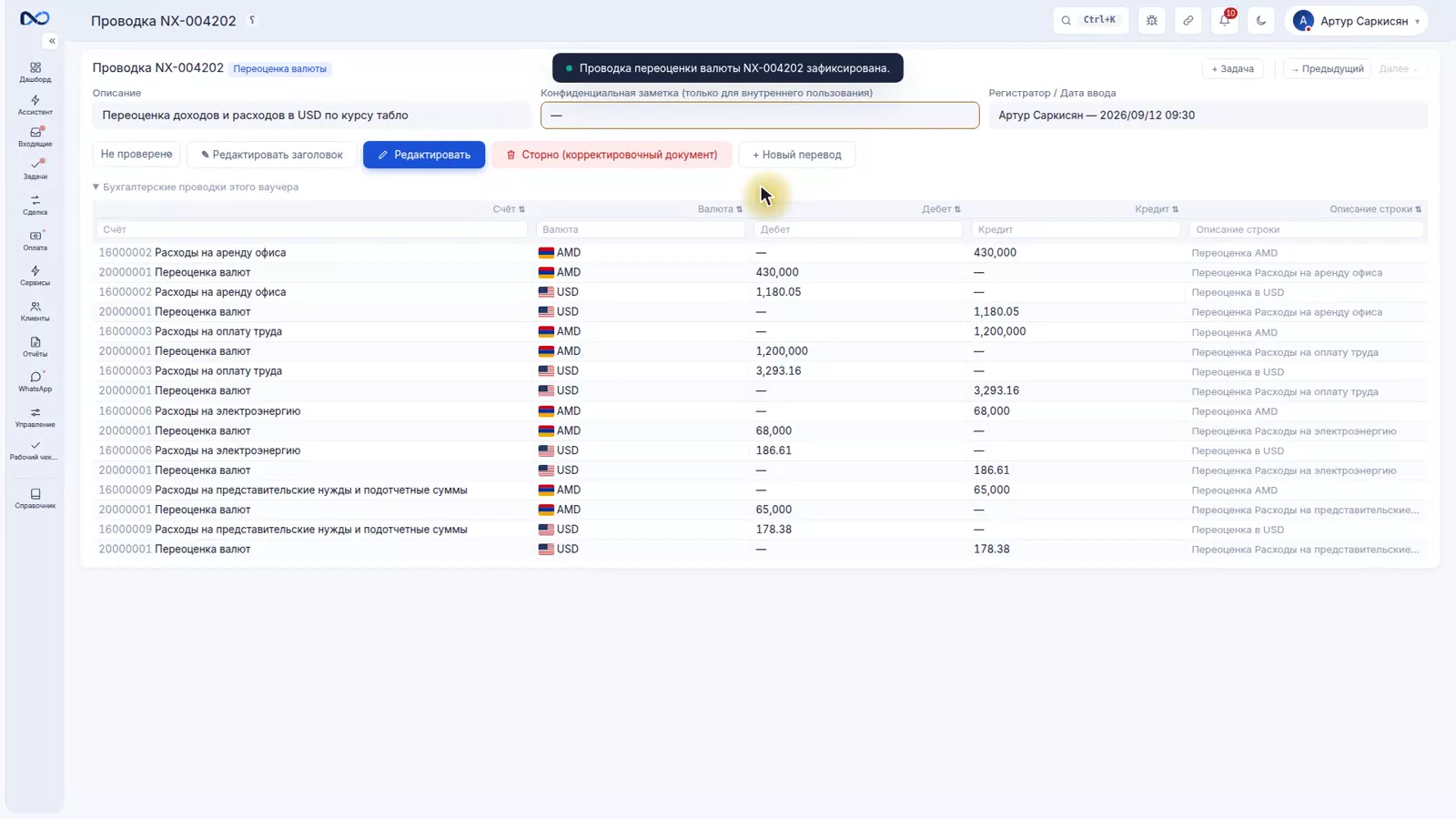Click the Дебет filter input
Screen dimensions: 1456x819
858,229
